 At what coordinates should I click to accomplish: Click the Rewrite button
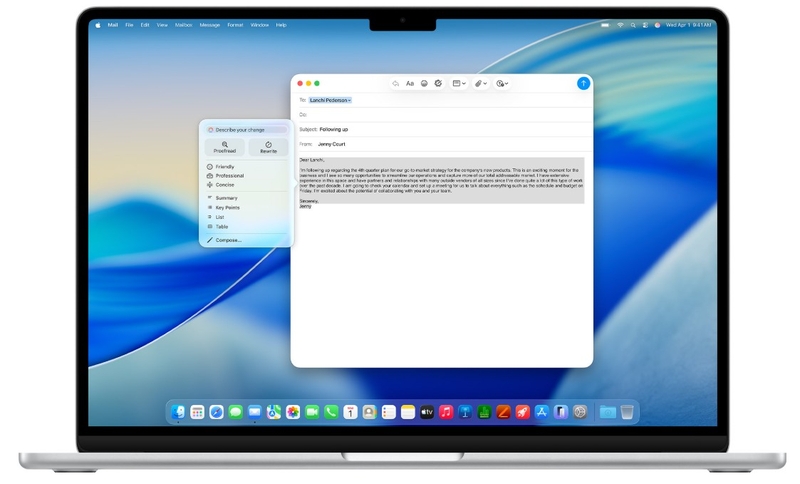[268, 147]
